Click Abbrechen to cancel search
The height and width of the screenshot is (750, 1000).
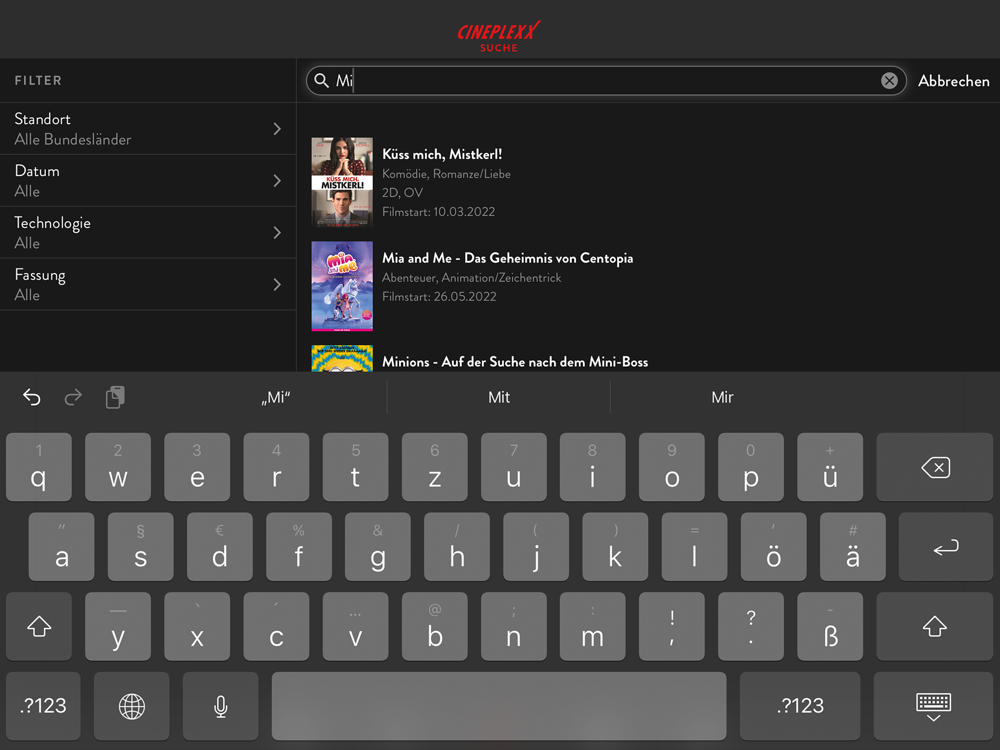[x=953, y=81]
